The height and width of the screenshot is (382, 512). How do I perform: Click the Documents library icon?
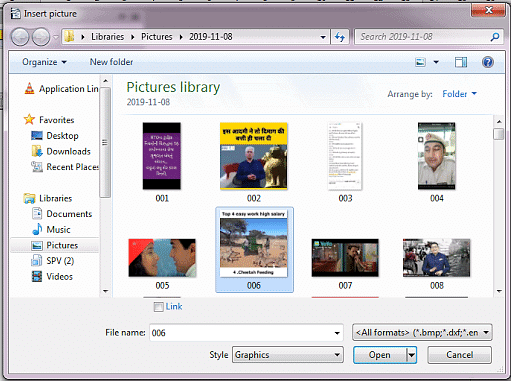pos(37,214)
